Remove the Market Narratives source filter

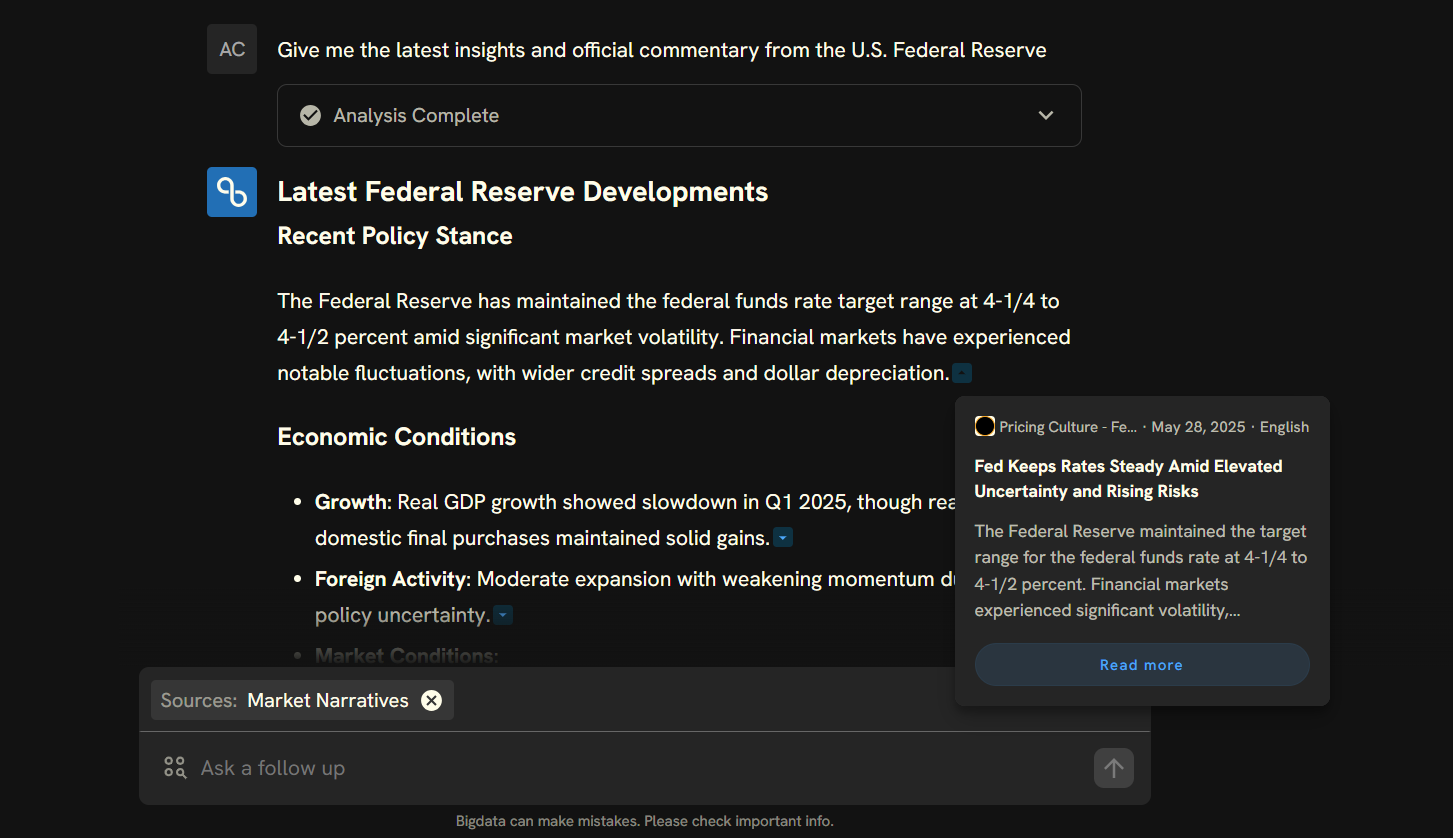(431, 700)
